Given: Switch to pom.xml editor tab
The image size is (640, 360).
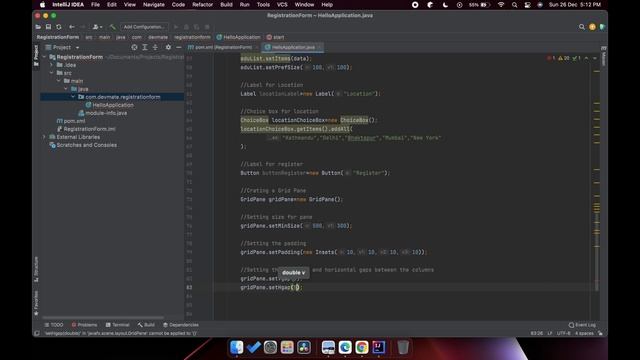Looking at the screenshot, I should coord(223,47).
